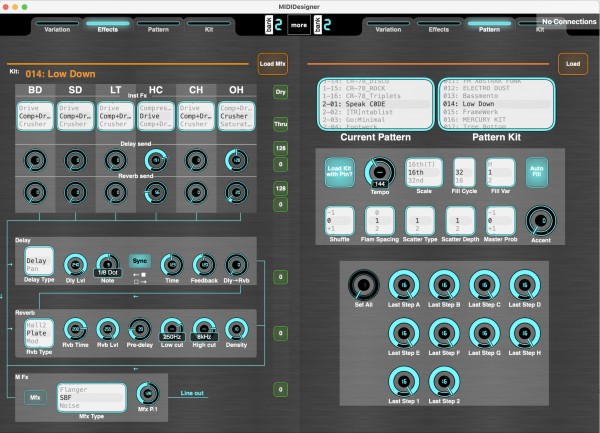Click the Dly→Rvb knob

pos(236,265)
